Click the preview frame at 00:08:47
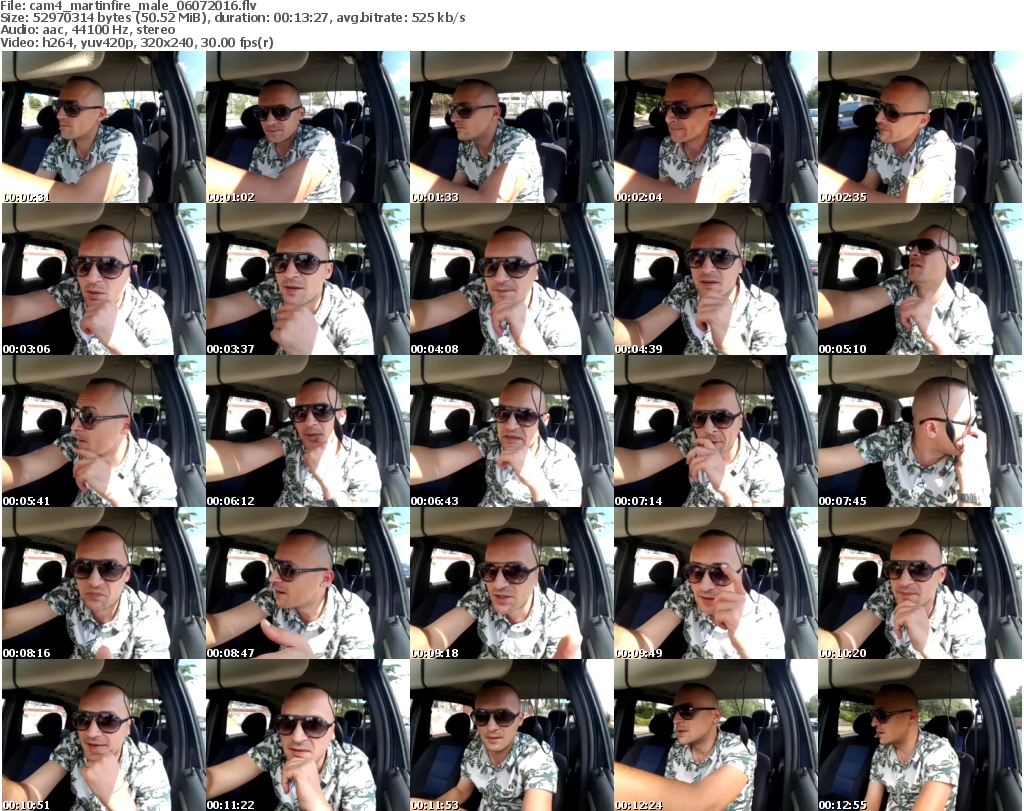The image size is (1024, 811). [308, 583]
